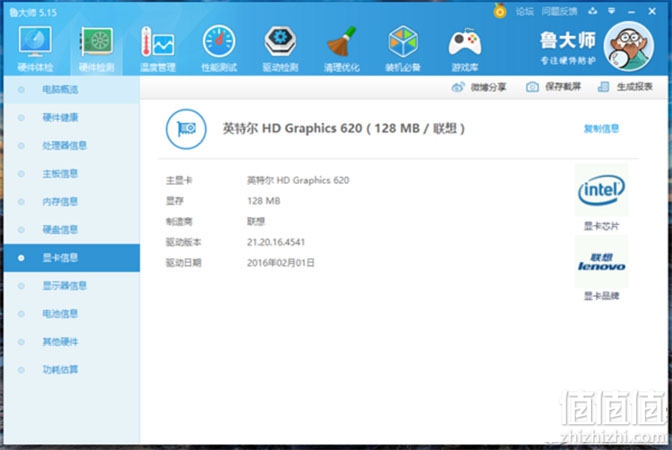
Task: Share via 微博分享 Weibo button
Action: [x=479, y=87]
